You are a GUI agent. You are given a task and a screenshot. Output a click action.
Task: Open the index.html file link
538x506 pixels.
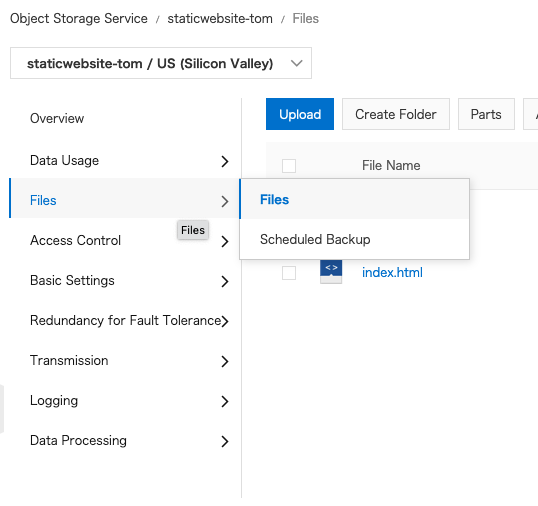392,272
